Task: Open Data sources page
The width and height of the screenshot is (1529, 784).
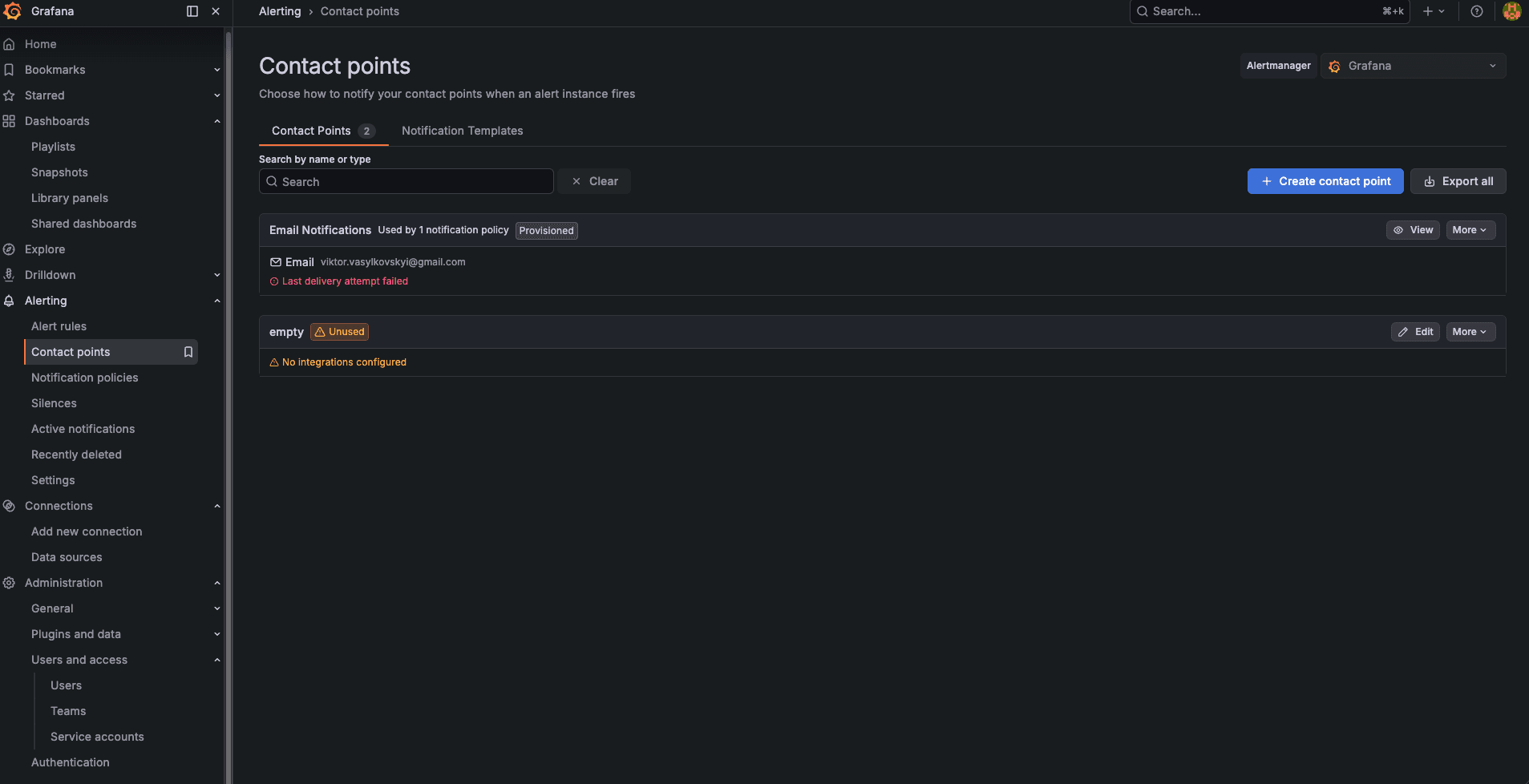Action: tap(67, 557)
